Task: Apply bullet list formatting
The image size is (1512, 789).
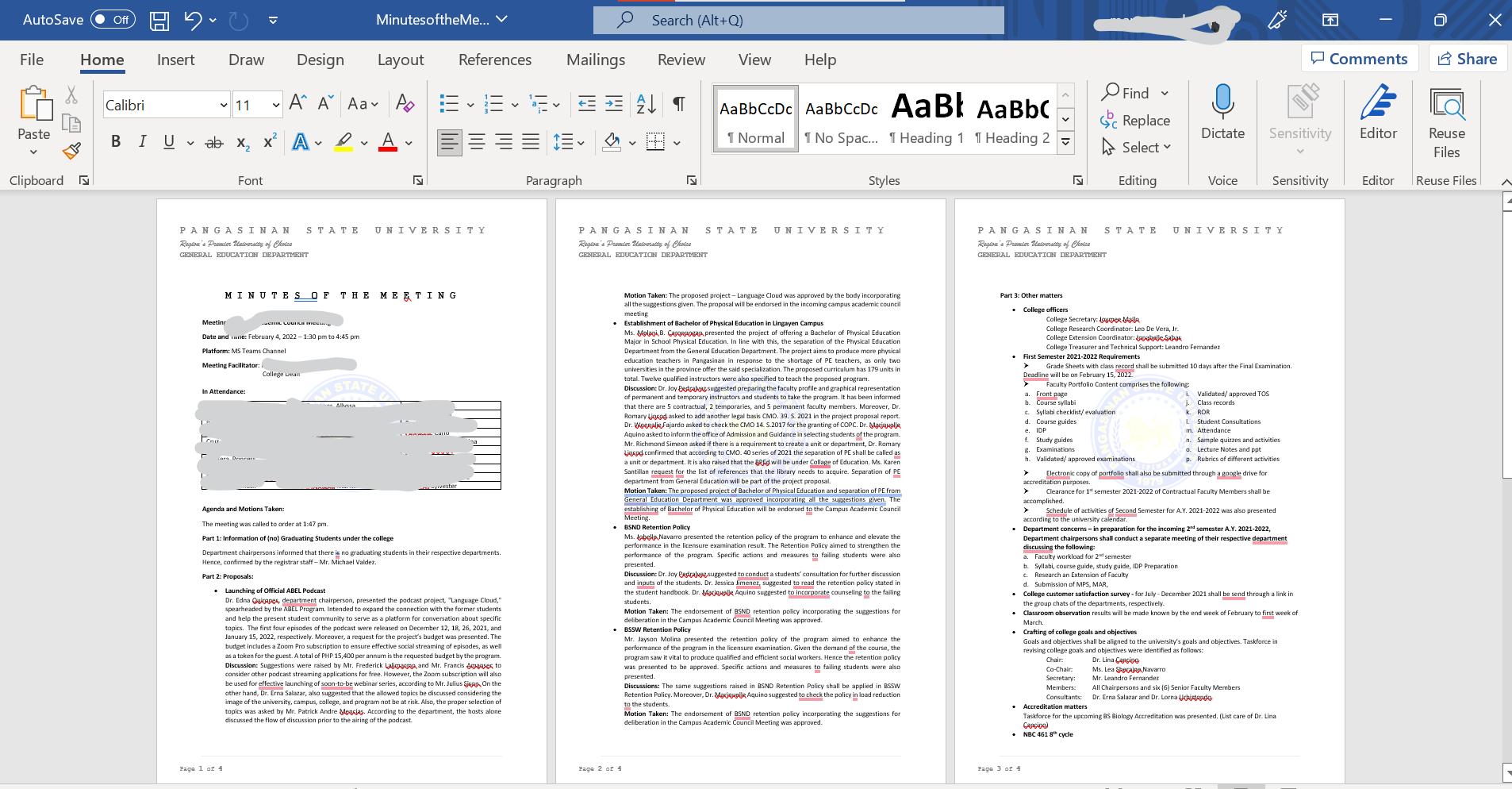Action: pyautogui.click(x=449, y=104)
